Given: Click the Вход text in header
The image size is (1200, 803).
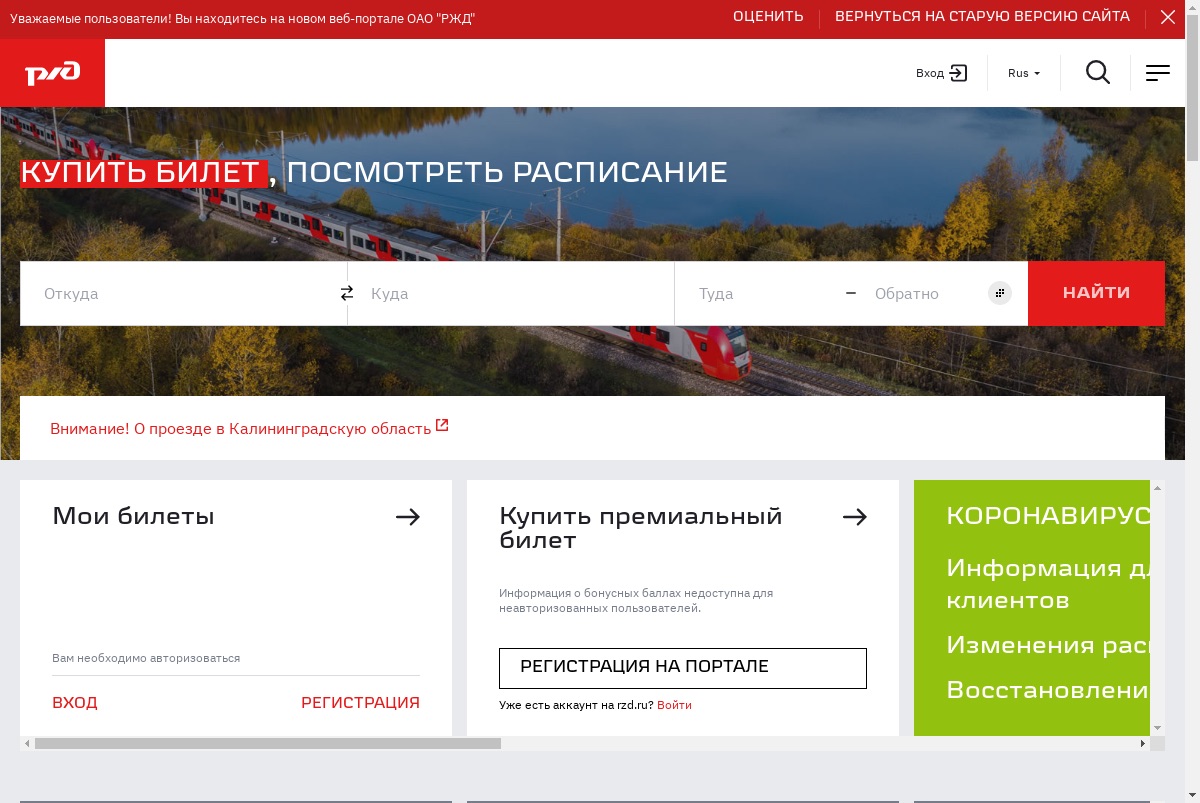Looking at the screenshot, I should (930, 73).
